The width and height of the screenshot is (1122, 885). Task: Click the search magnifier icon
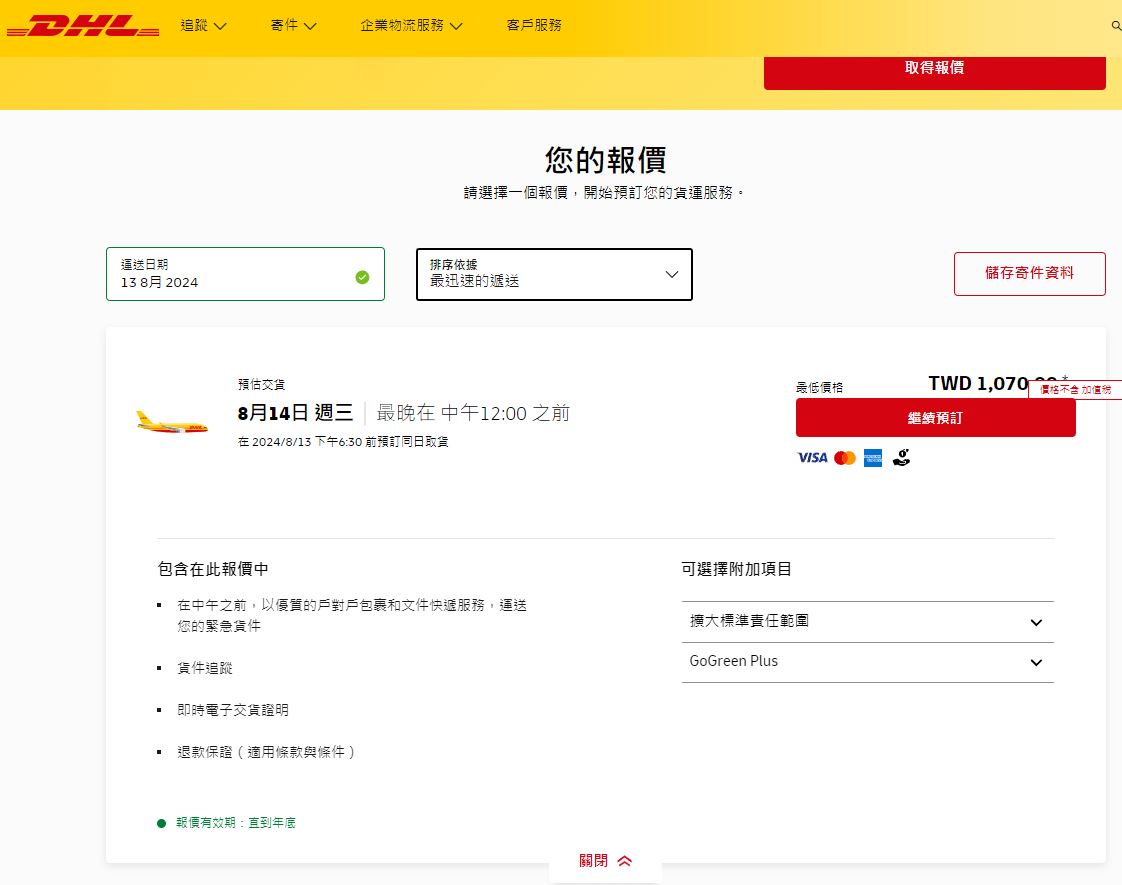pos(1116,26)
